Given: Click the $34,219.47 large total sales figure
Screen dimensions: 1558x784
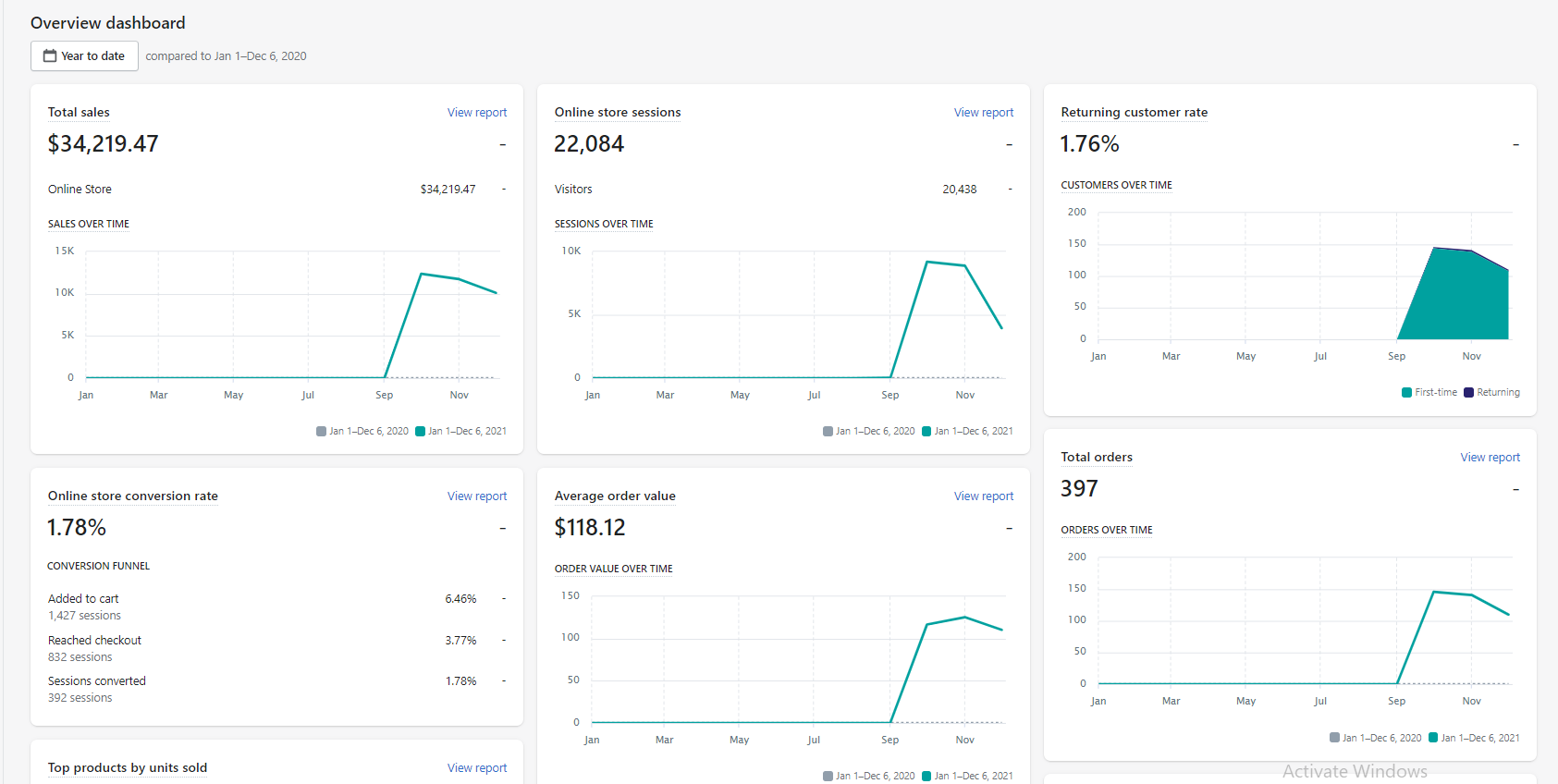Looking at the screenshot, I should [103, 144].
